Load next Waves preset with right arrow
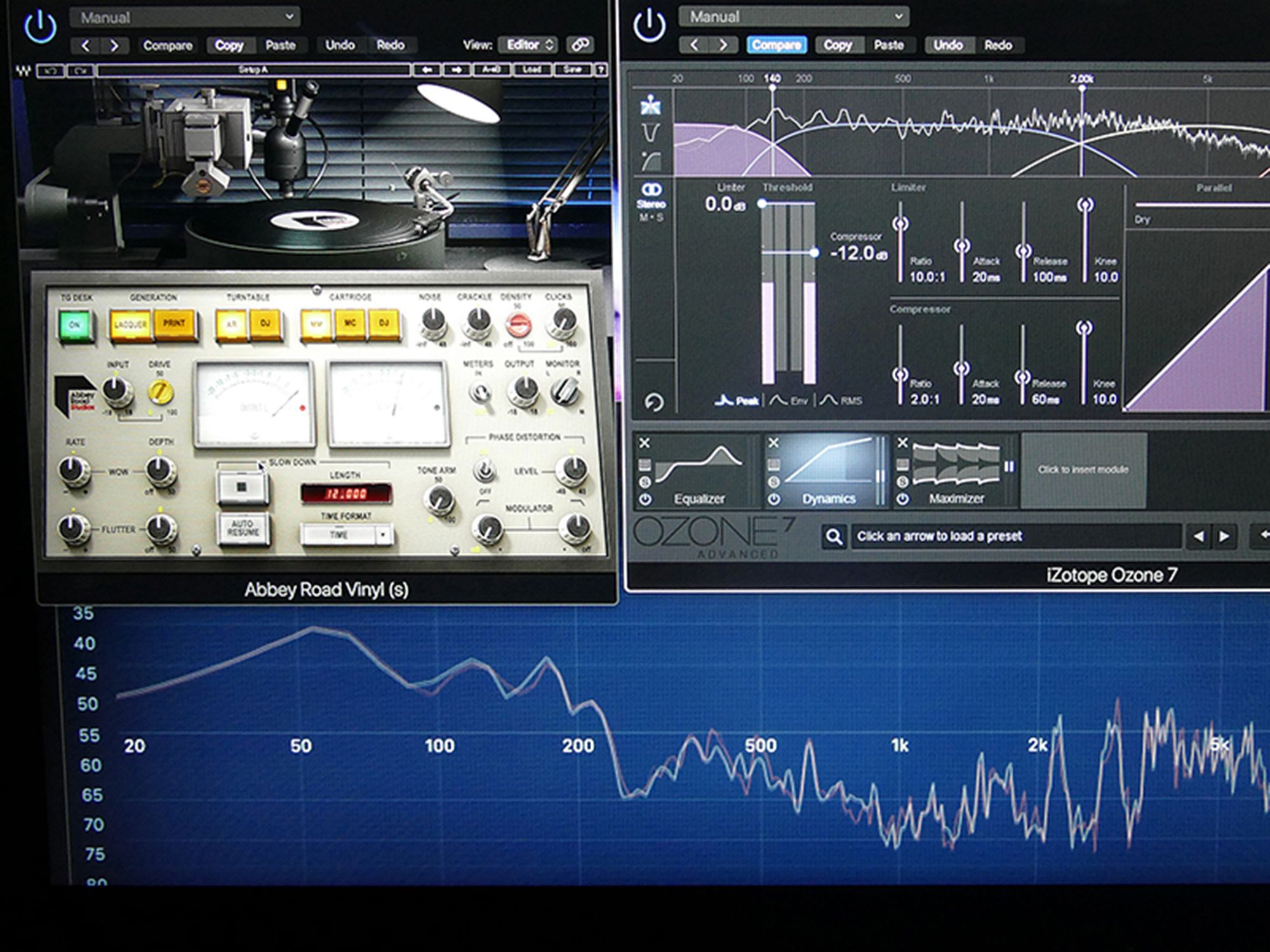This screenshot has width=1270, height=952. coord(457,70)
